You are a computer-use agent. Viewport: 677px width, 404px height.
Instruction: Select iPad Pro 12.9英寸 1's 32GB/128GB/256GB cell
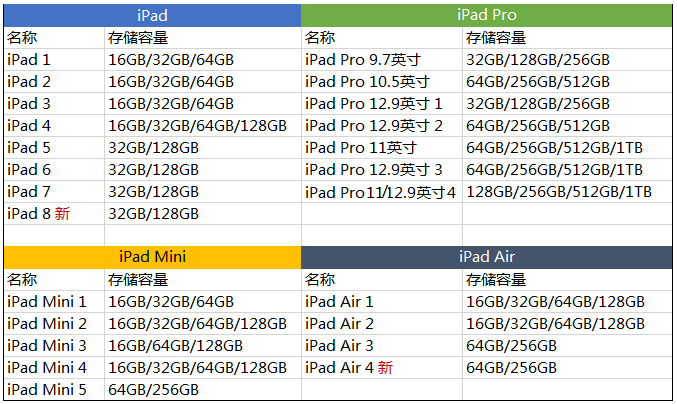click(x=567, y=104)
